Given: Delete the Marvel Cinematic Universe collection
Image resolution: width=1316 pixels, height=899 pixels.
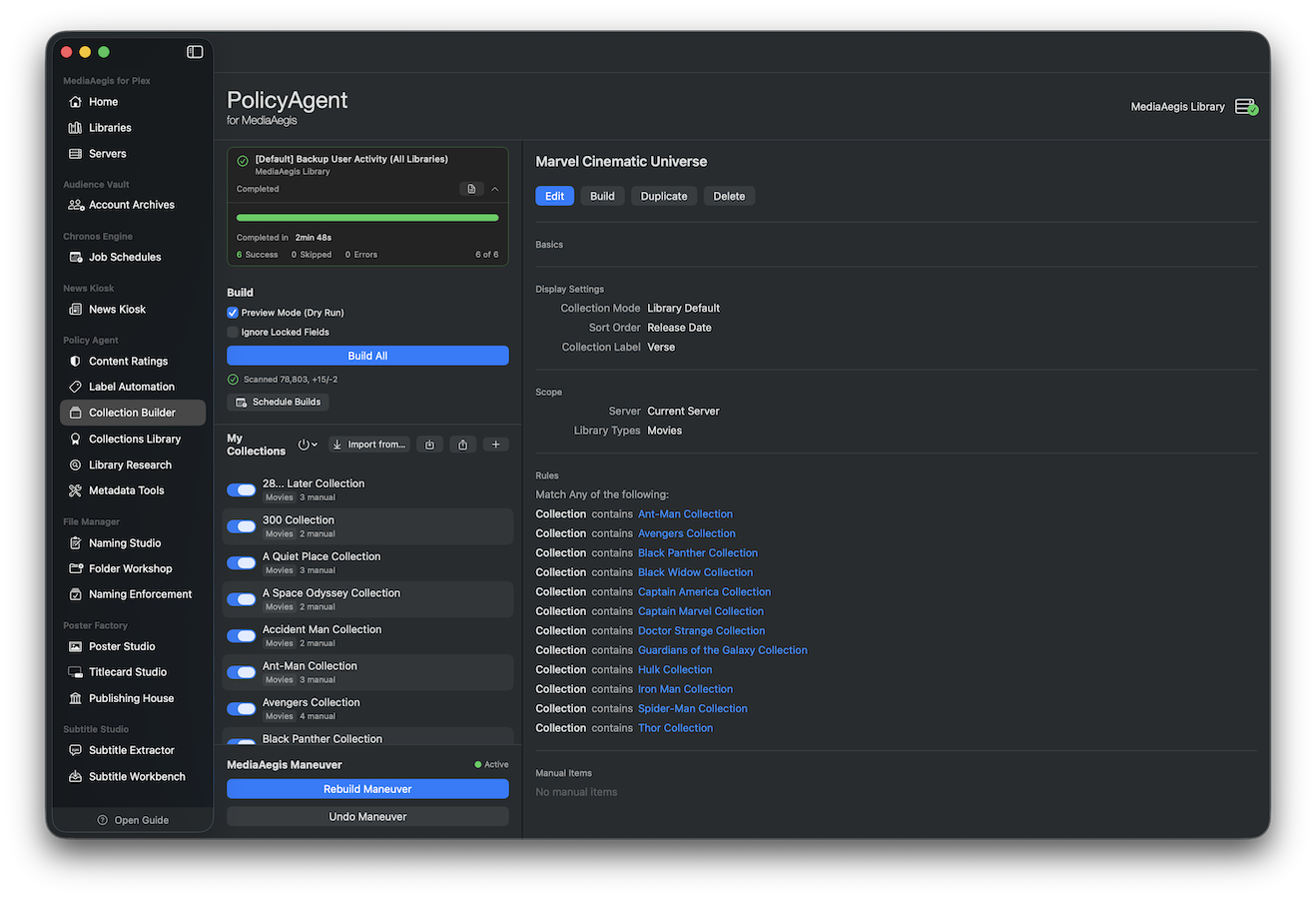Looking at the screenshot, I should [x=729, y=196].
